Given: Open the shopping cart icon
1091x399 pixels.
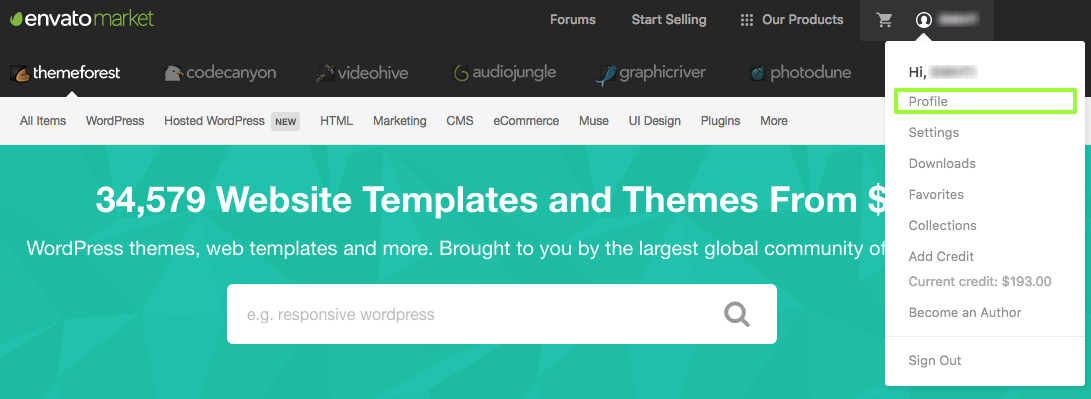Looking at the screenshot, I should coord(884,20).
